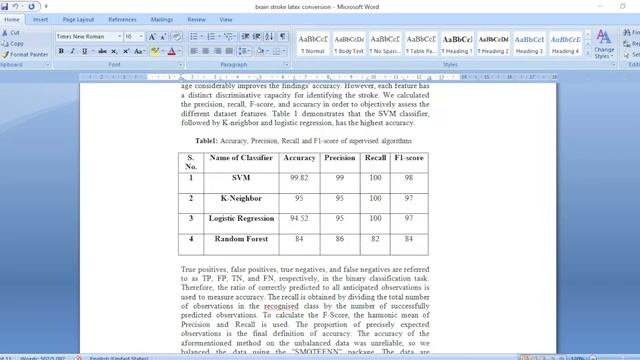Click the Clear Formatting icon
The height and width of the screenshot is (360, 640).
click(x=176, y=37)
